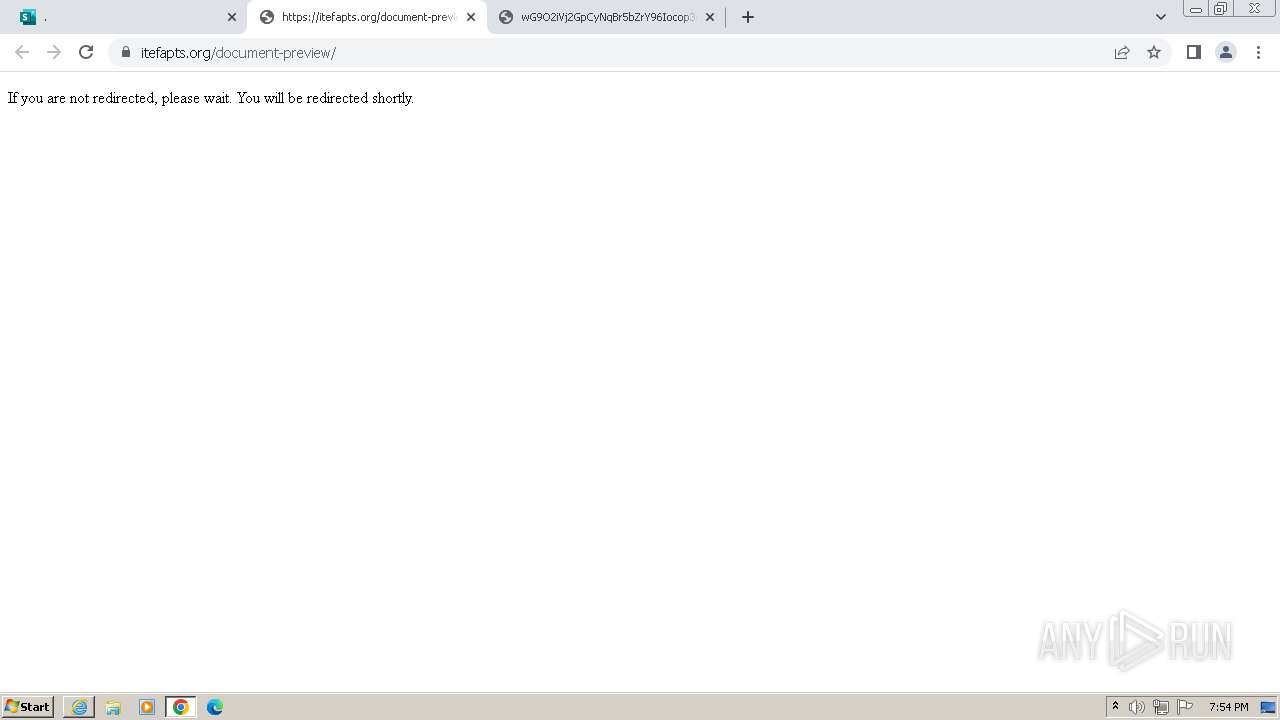Go forward to the next page
Image resolution: width=1280 pixels, height=720 pixels.
(54, 52)
